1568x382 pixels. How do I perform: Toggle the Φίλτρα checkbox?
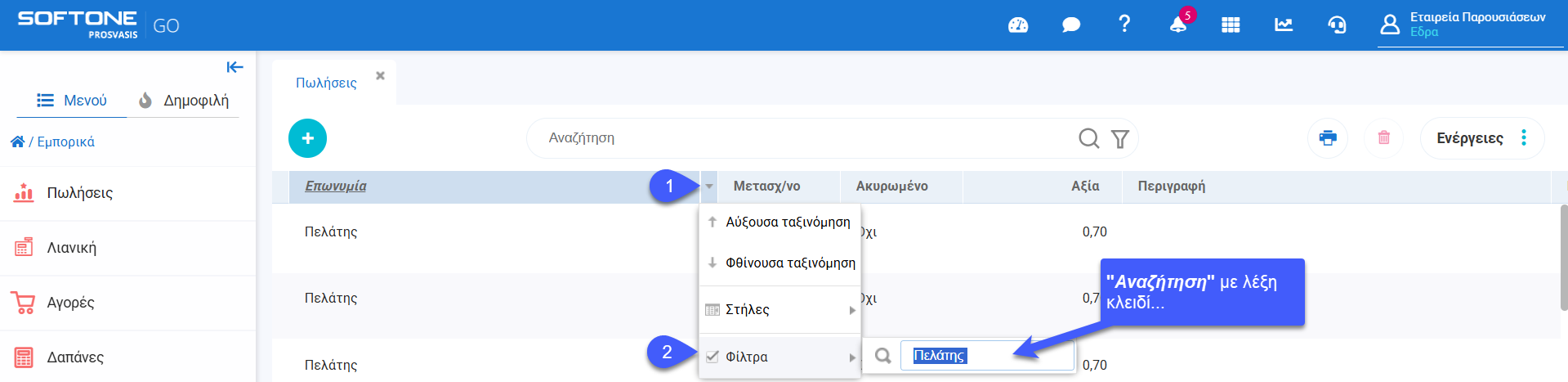pyautogui.click(x=713, y=357)
